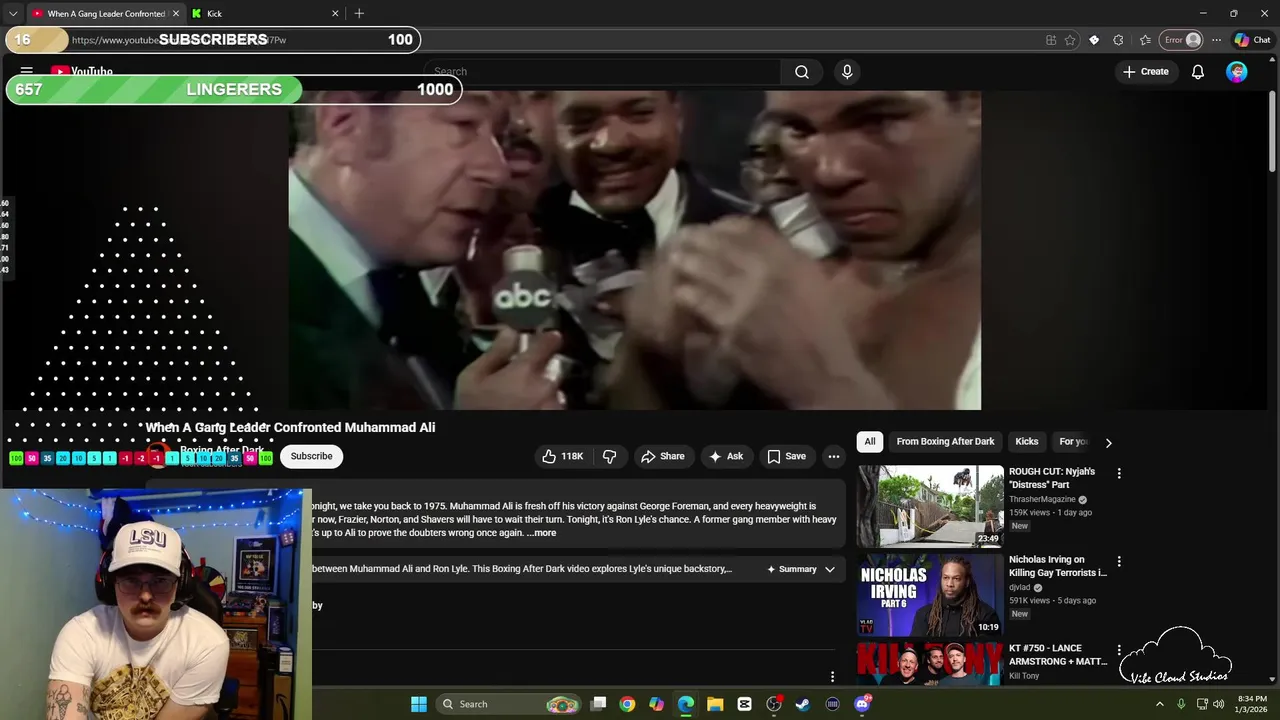Show hidden system tray icons
The width and height of the screenshot is (1280, 720).
(x=1160, y=704)
